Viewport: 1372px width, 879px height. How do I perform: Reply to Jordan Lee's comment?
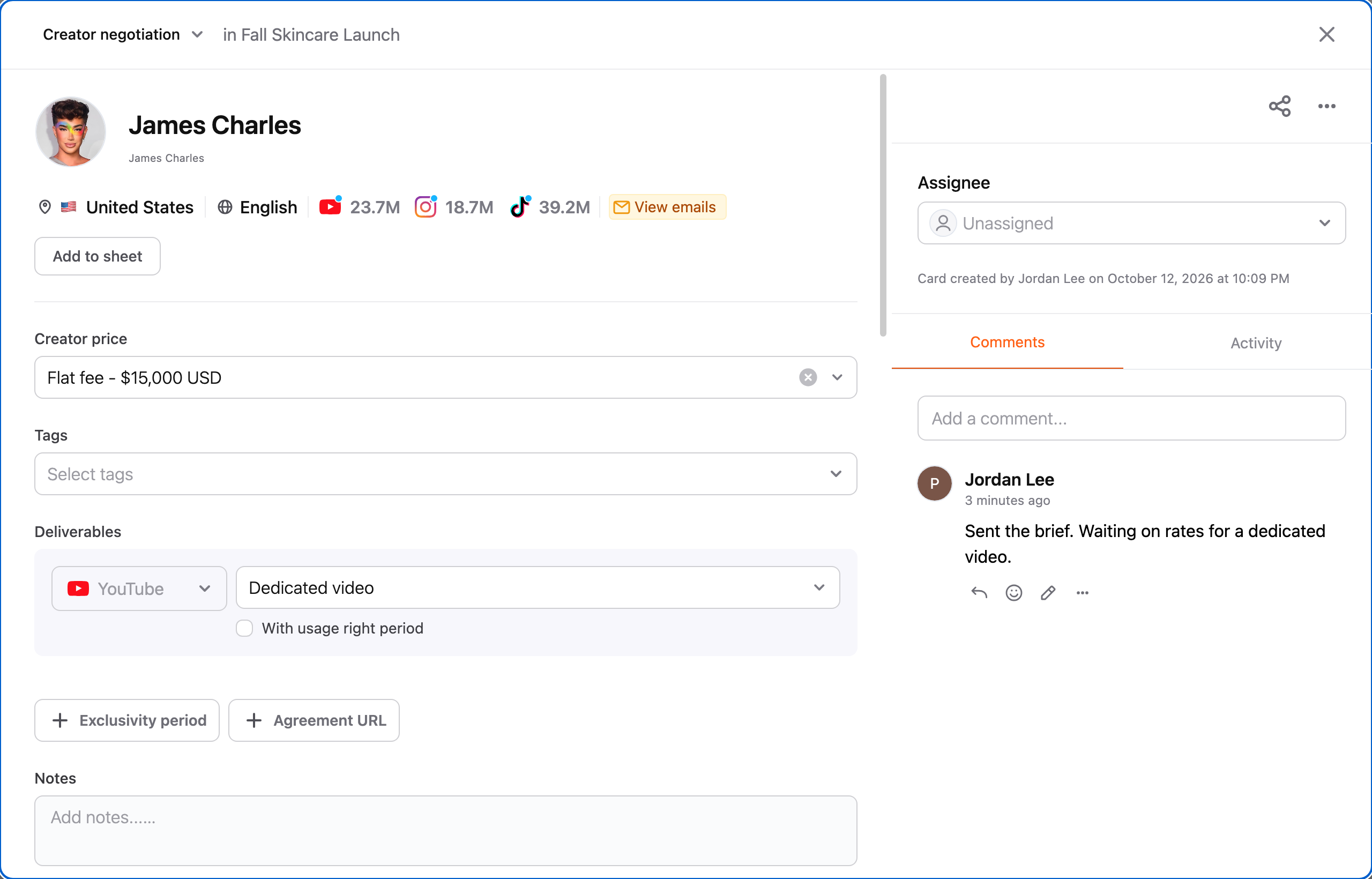pyautogui.click(x=979, y=592)
